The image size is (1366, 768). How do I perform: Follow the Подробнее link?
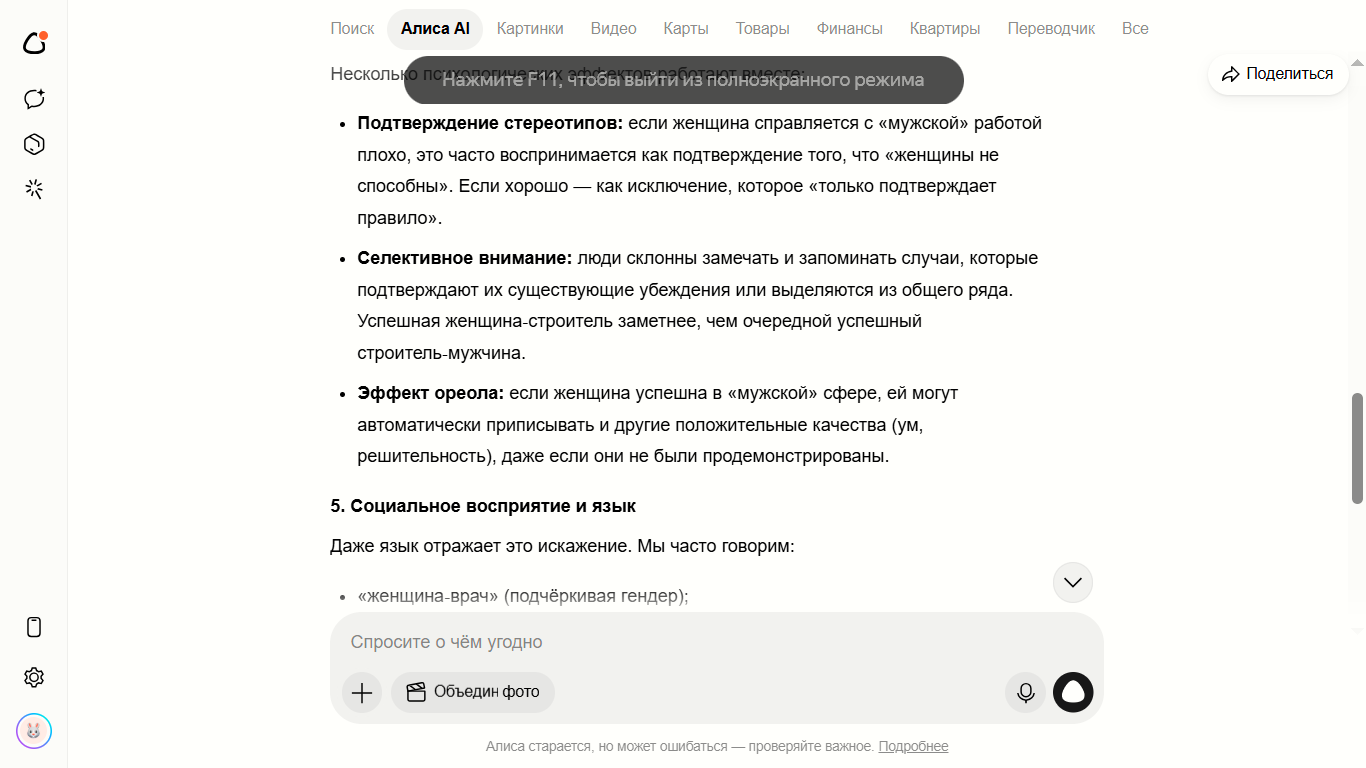pyautogui.click(x=913, y=747)
